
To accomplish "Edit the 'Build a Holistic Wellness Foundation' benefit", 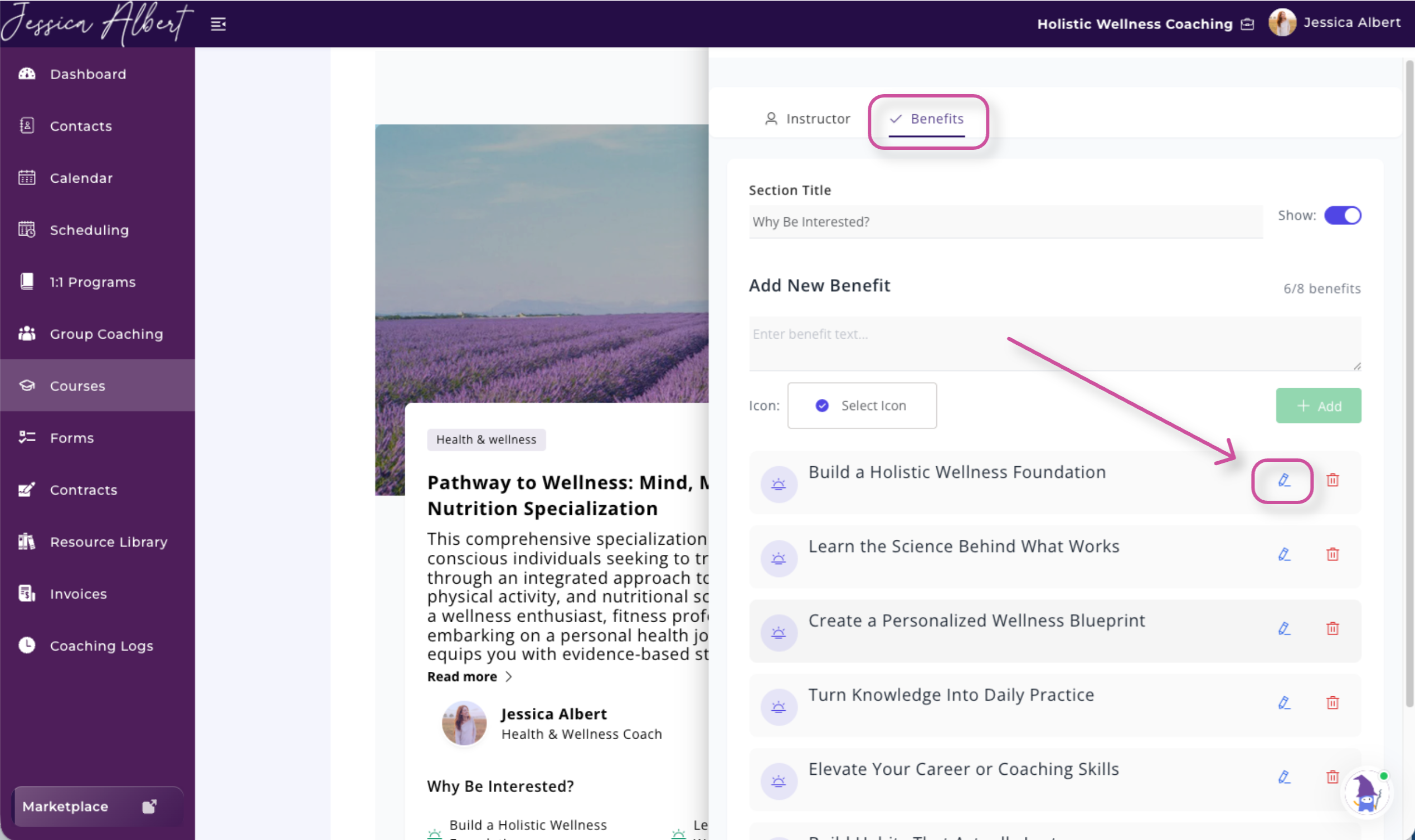I will 1283,481.
